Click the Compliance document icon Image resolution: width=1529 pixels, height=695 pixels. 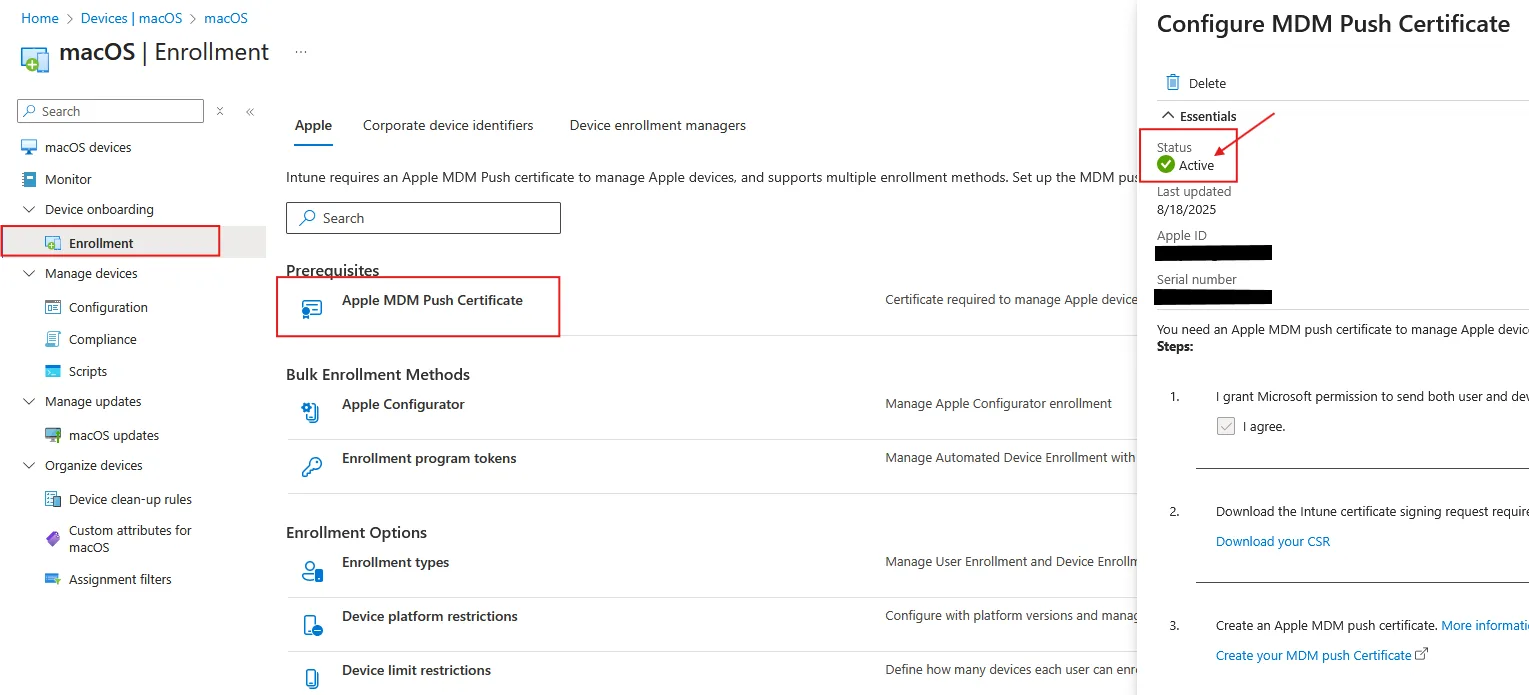[53, 339]
